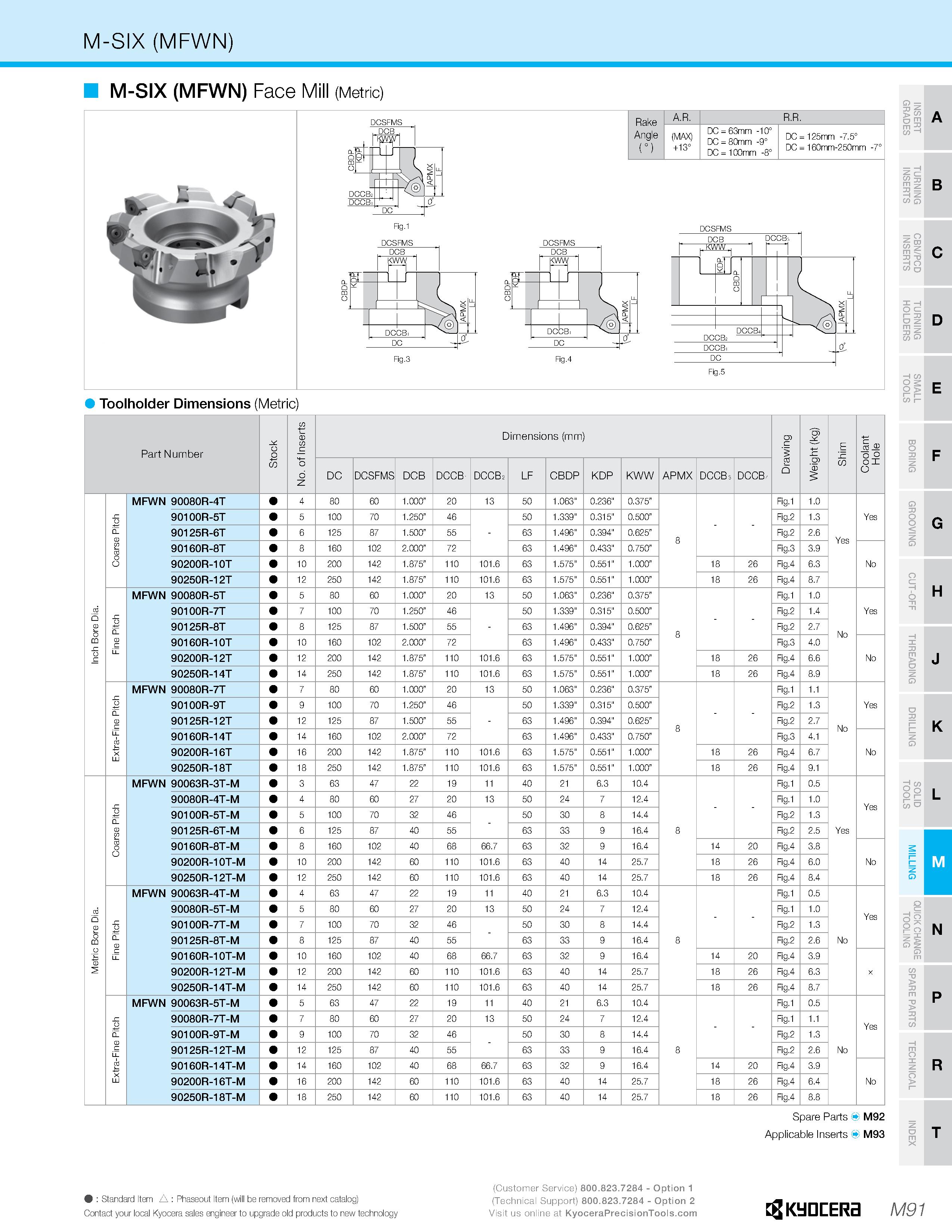The width and height of the screenshot is (952, 1232).
Task: Click the APMX column header
Action: pyautogui.click(x=677, y=476)
